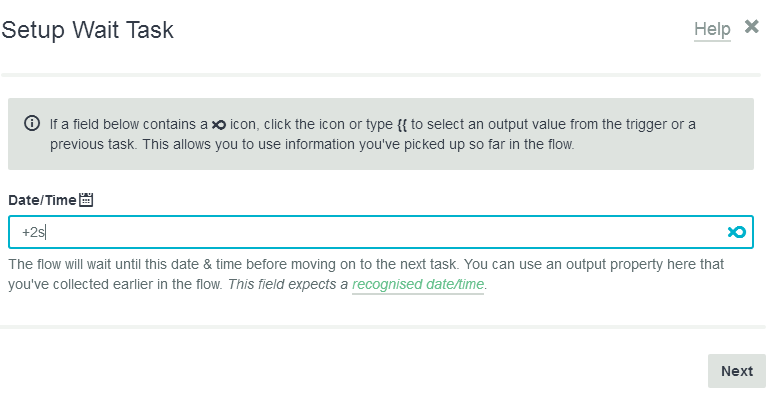The image size is (771, 401).
Task: Place cursor on the +2s value text
Action: [33, 232]
